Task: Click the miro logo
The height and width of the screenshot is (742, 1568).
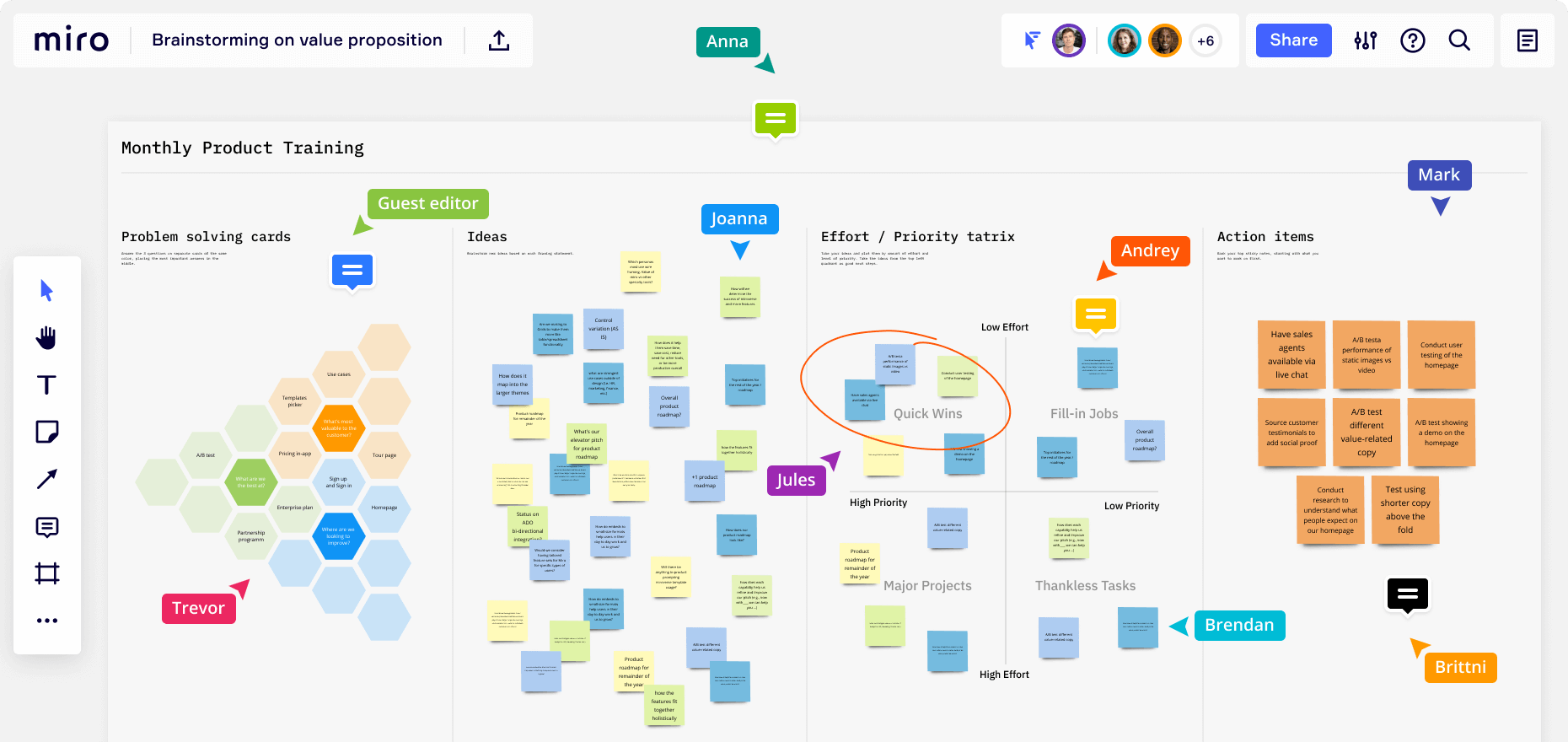Action: click(x=72, y=40)
